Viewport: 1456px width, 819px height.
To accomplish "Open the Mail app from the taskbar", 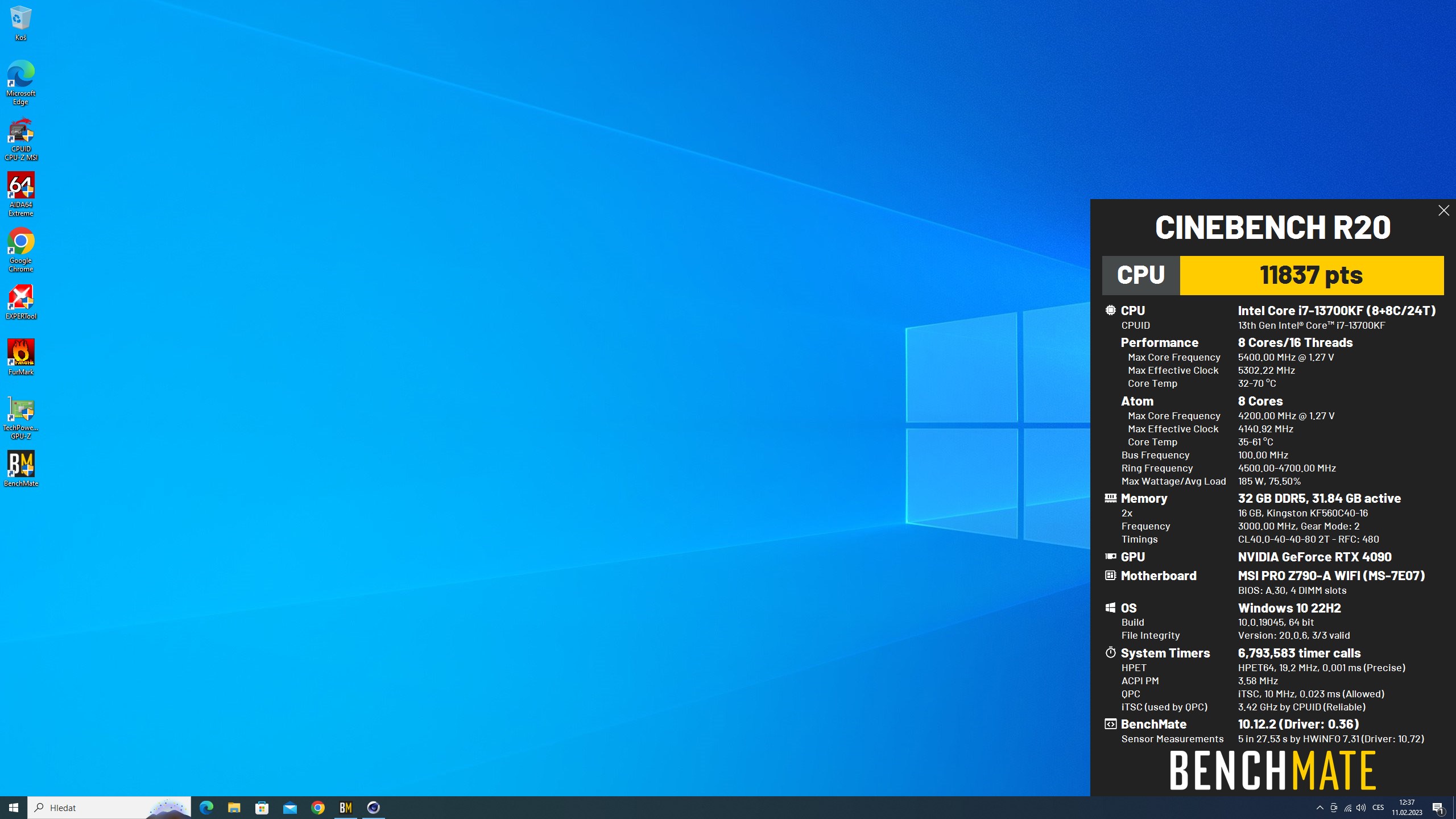I will click(x=290, y=808).
